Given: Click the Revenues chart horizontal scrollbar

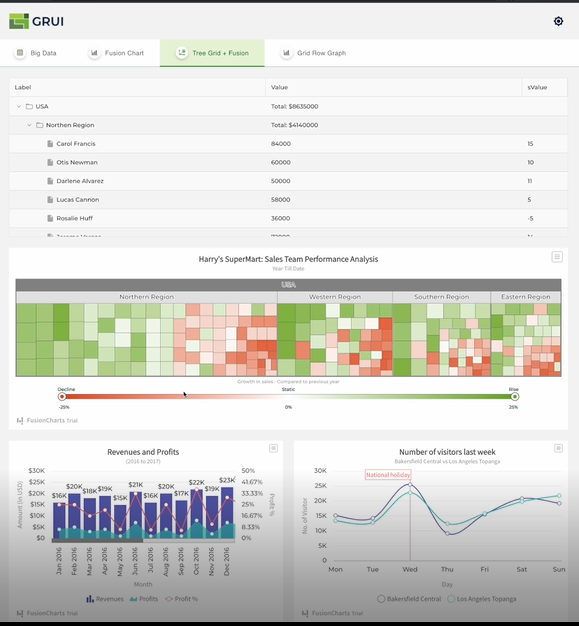Looking at the screenshot, I should click(x=97, y=541).
